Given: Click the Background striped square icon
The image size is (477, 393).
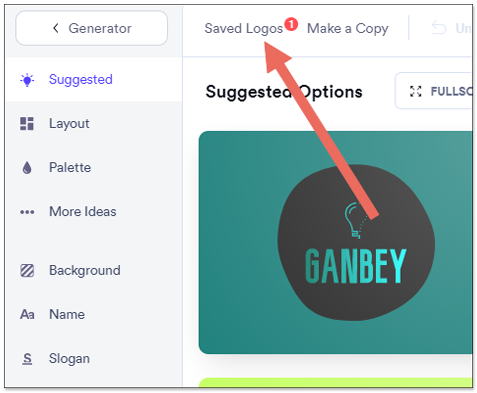Looking at the screenshot, I should 27,271.
